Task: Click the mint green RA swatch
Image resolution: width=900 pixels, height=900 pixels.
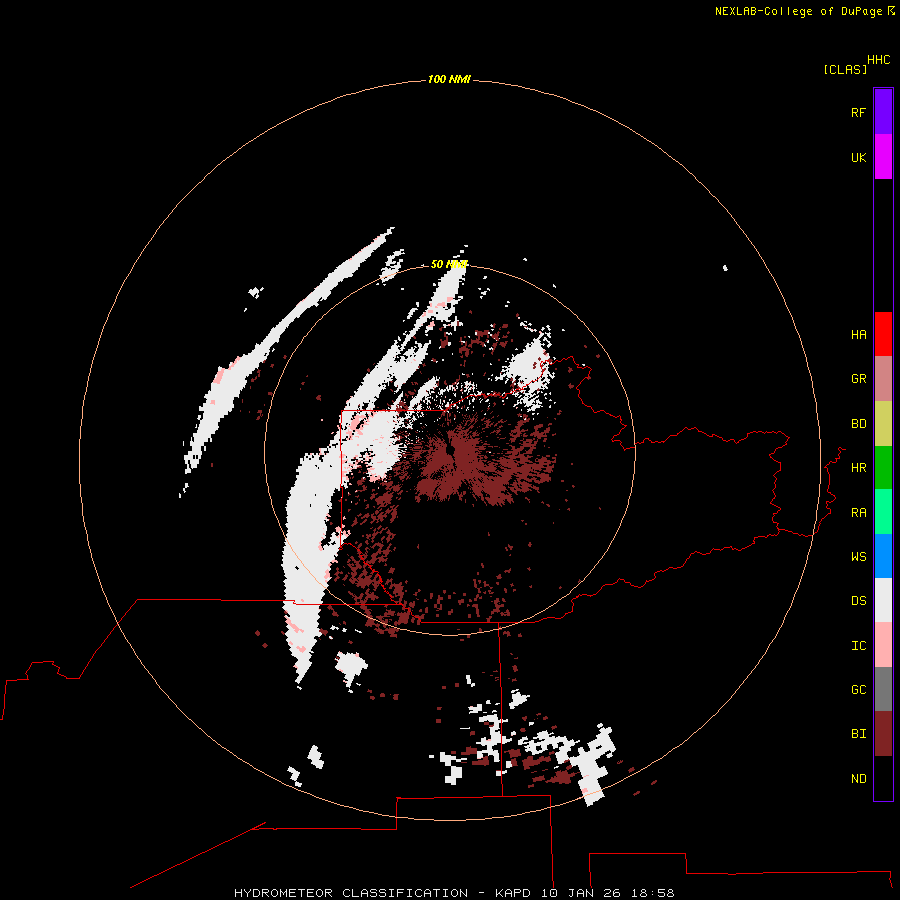Action: point(883,512)
